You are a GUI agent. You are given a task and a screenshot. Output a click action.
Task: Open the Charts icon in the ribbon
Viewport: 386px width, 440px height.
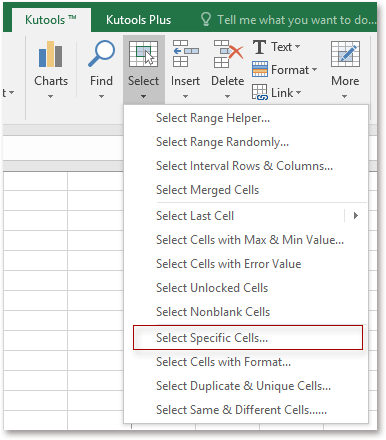tap(51, 55)
